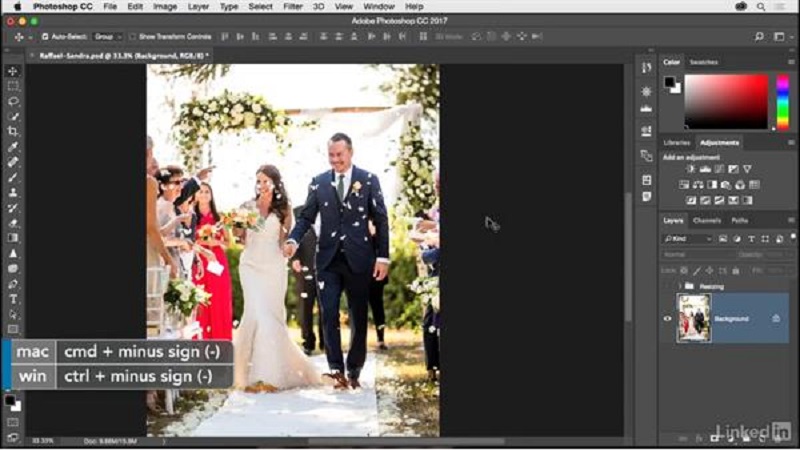Viewport: 800px width, 450px height.
Task: Expand the Resizing layer group
Action: click(681, 286)
